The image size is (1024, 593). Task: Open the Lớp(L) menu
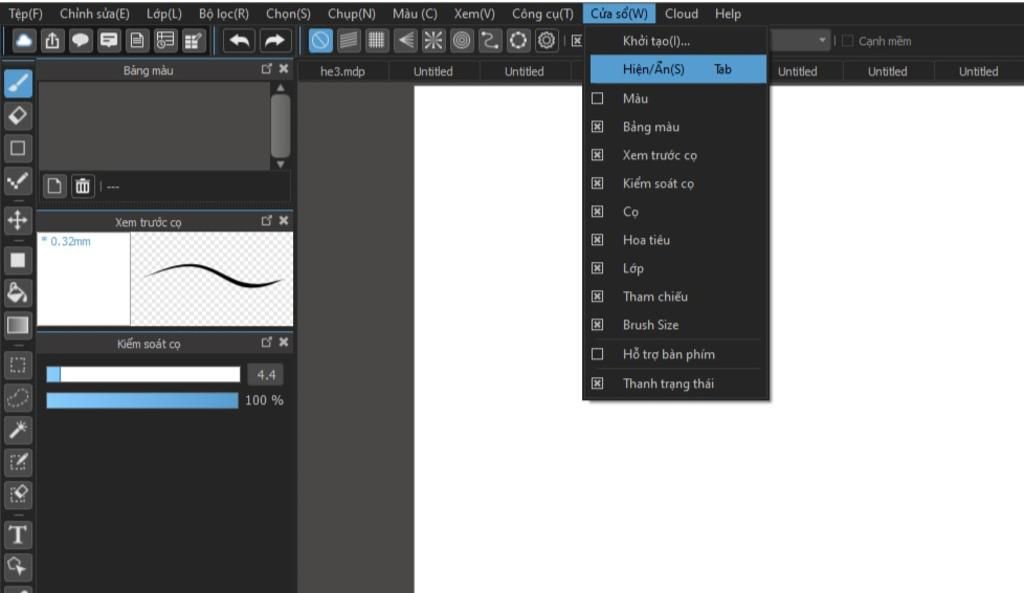click(164, 14)
